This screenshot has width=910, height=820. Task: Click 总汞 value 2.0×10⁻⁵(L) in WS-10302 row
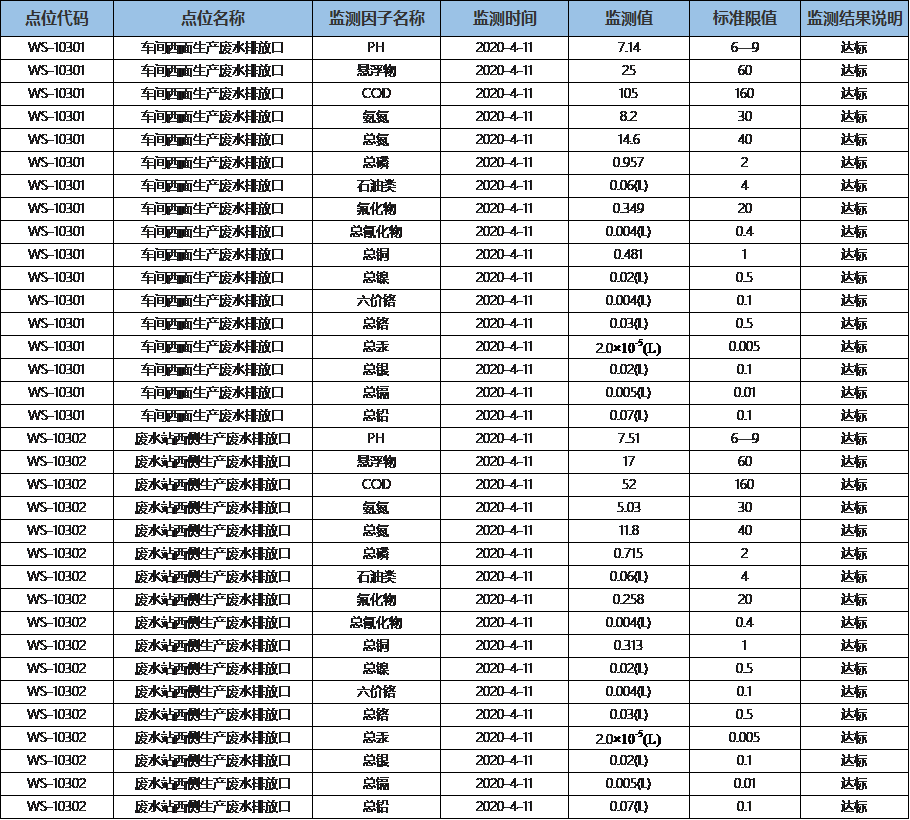click(x=629, y=738)
